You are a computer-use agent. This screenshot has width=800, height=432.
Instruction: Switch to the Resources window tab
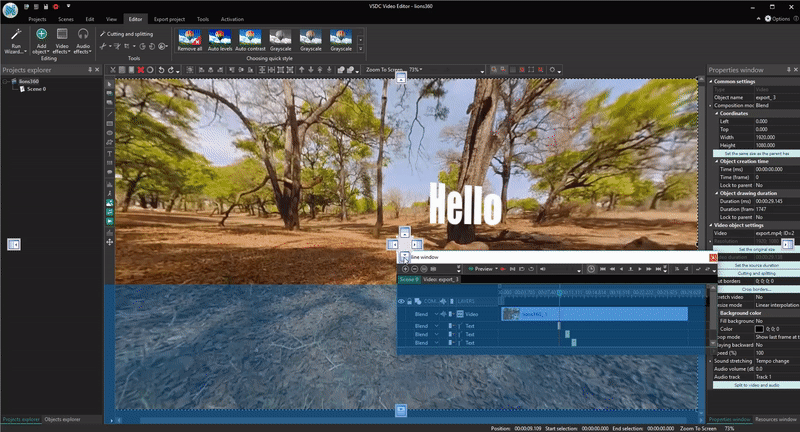pos(776,419)
